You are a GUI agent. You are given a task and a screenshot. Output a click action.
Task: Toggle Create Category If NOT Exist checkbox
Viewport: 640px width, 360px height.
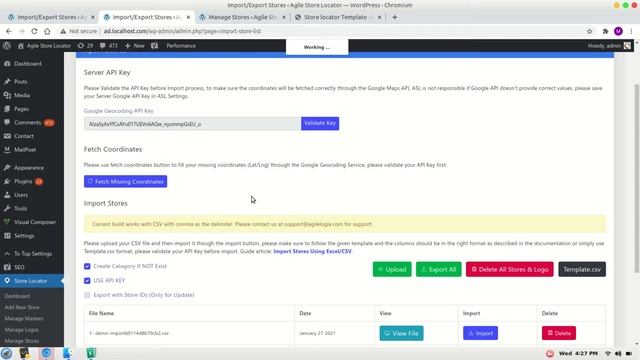[87, 266]
